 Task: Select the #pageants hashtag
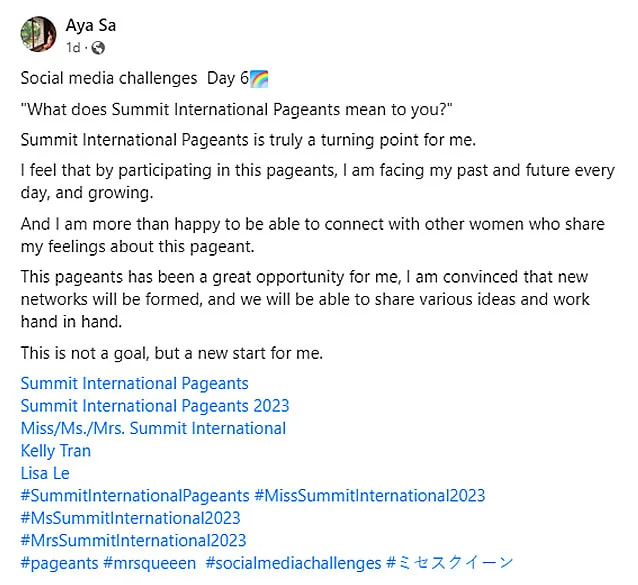point(59,563)
